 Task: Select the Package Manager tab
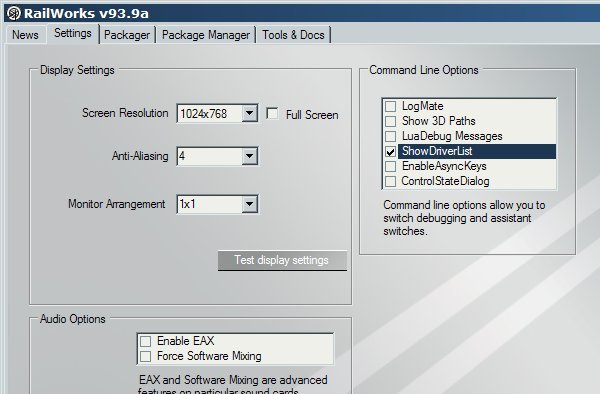pos(206,35)
